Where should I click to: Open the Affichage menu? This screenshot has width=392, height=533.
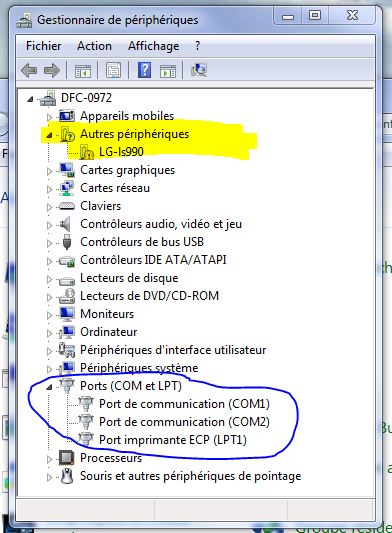154,46
